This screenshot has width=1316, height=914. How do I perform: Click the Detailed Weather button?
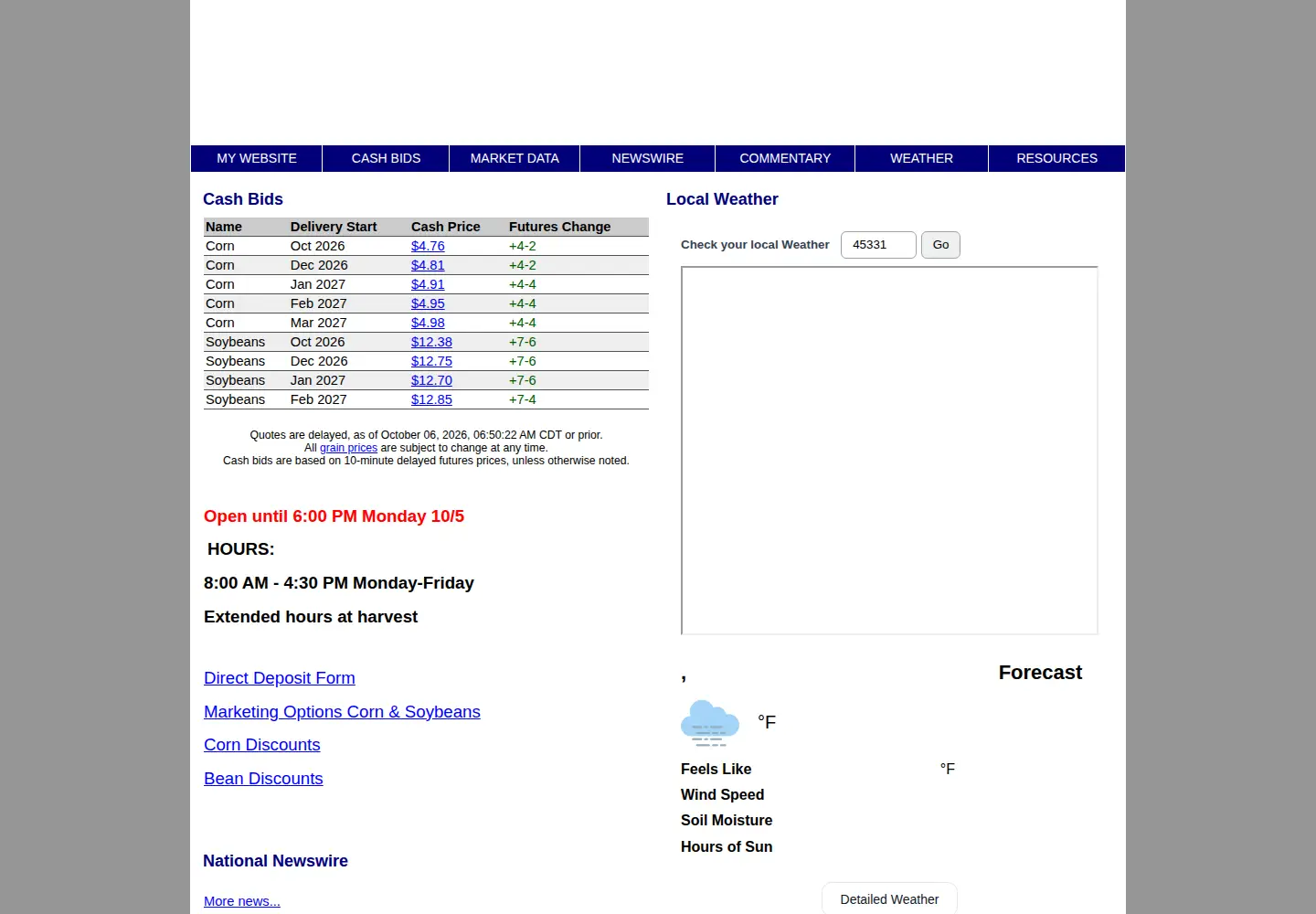coord(889,899)
